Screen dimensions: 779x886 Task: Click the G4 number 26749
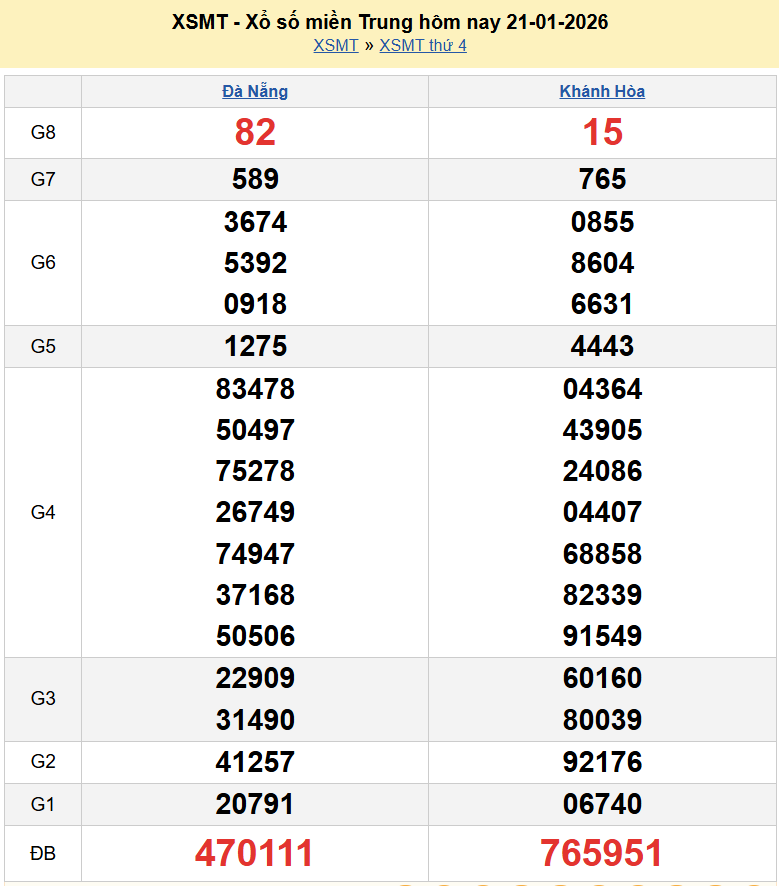point(255,512)
